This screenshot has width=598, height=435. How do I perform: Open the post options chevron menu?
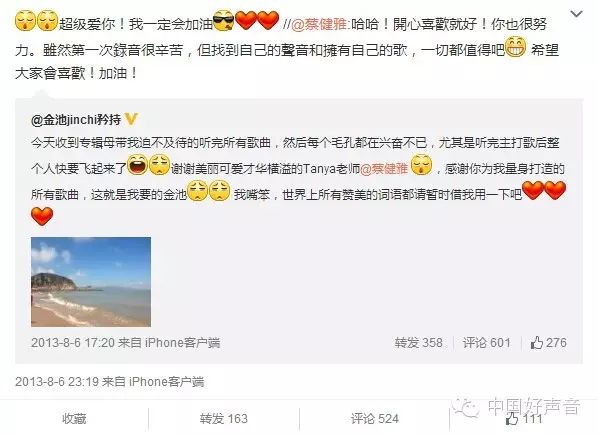tap(576, 14)
